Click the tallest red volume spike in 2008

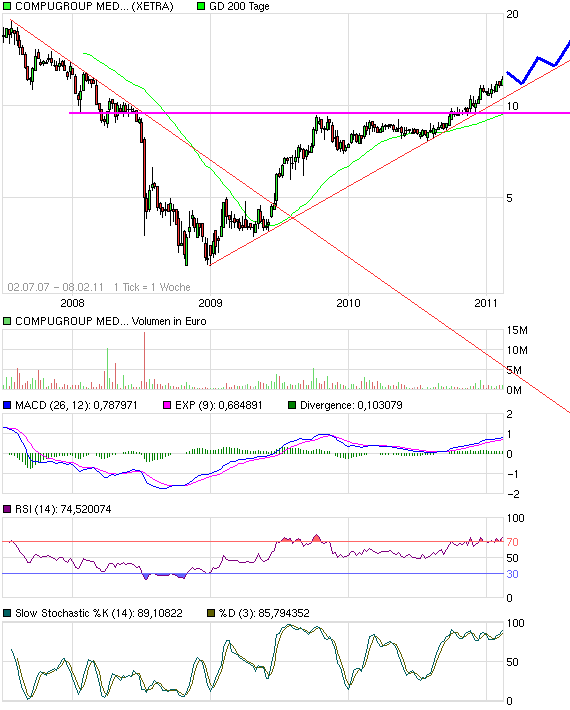pyautogui.click(x=144, y=361)
